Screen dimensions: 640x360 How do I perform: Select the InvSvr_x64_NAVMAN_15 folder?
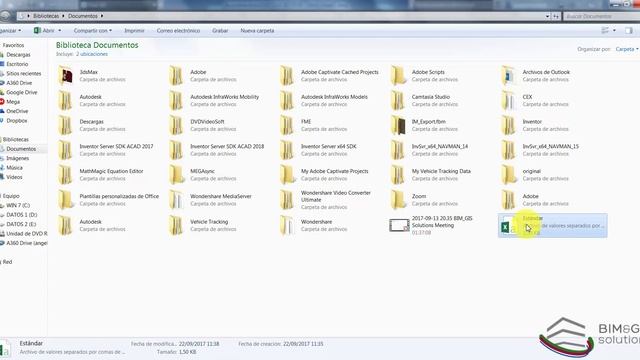(540, 150)
